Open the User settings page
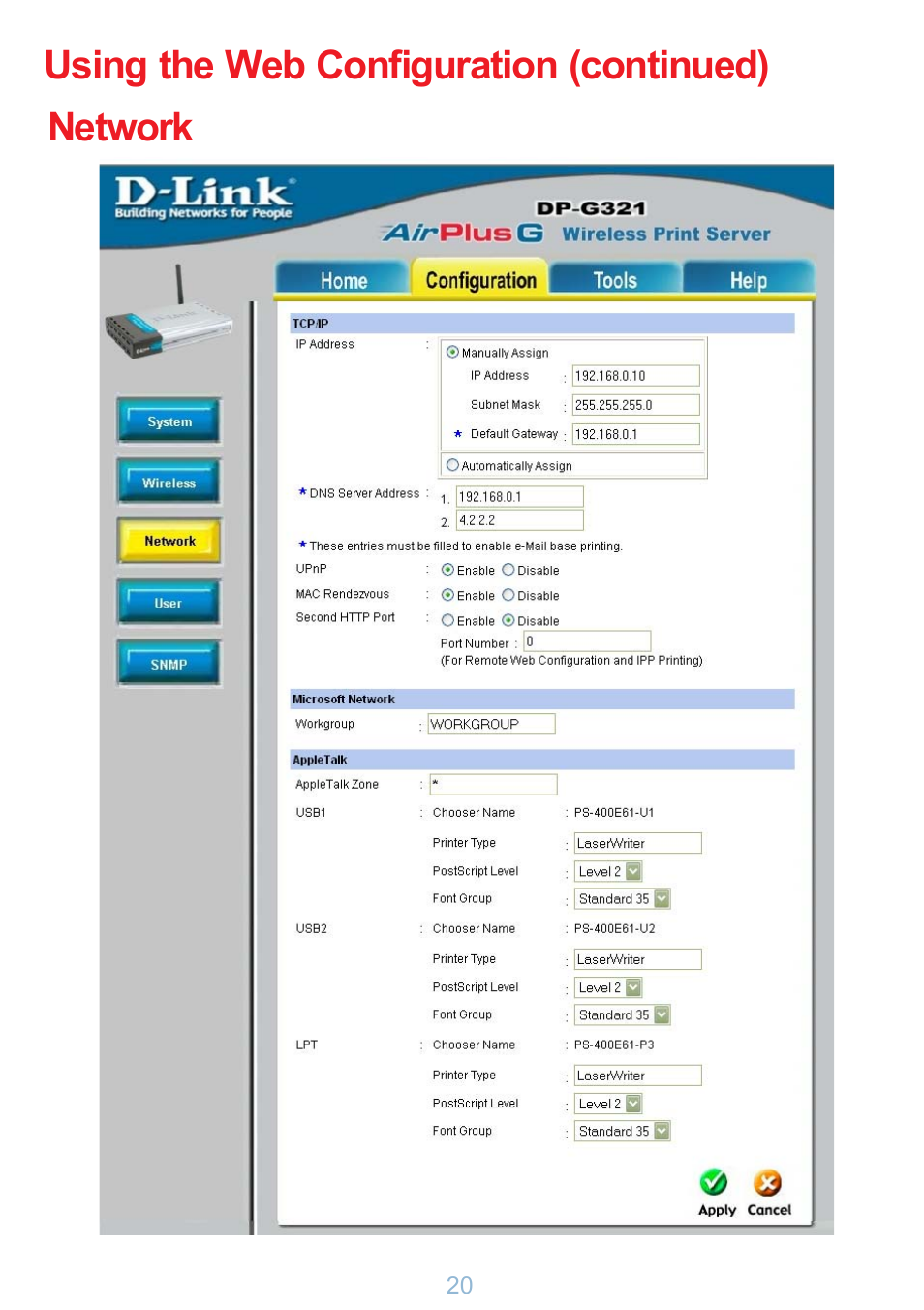 (169, 603)
